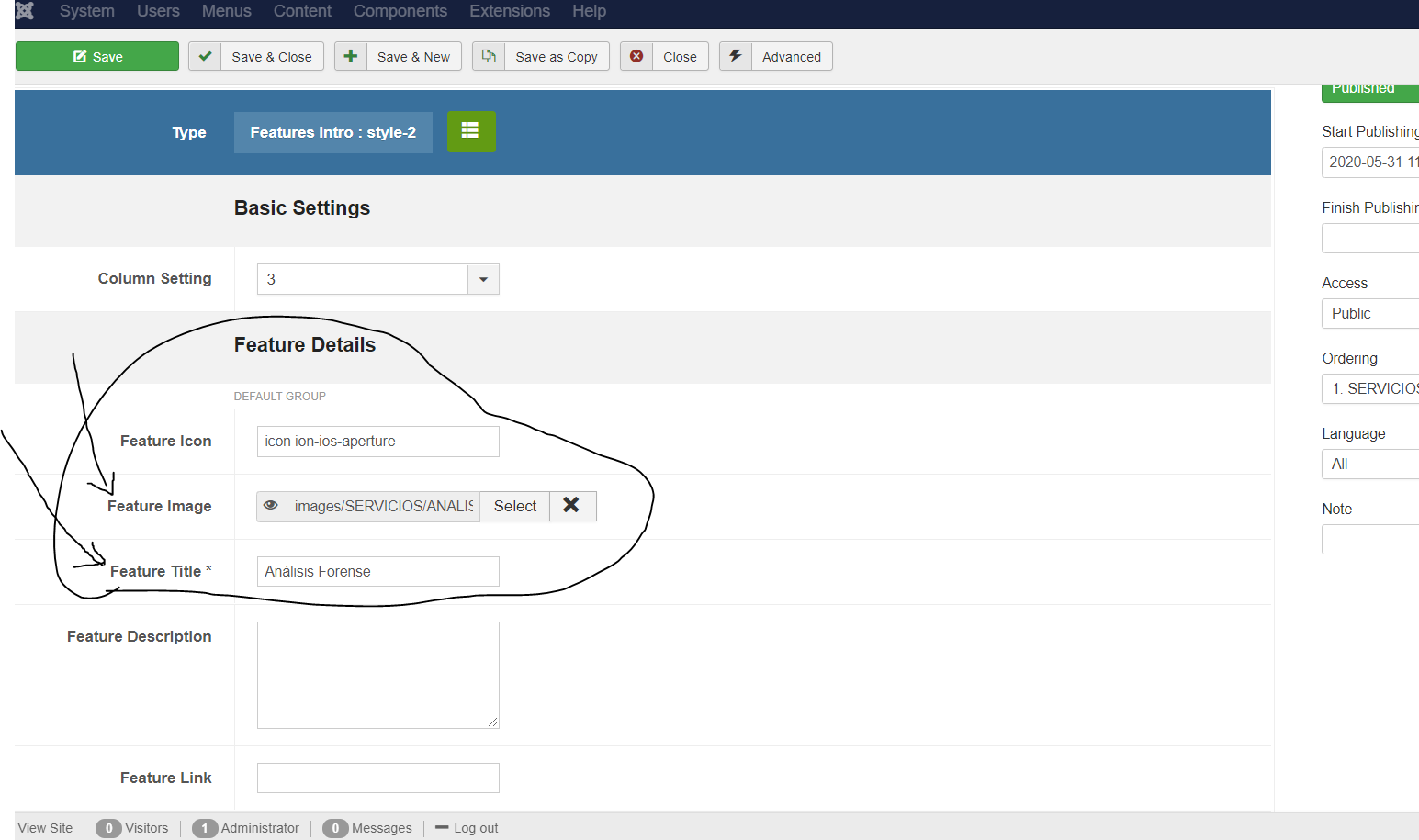Open the Published status dropdown

click(1370, 92)
